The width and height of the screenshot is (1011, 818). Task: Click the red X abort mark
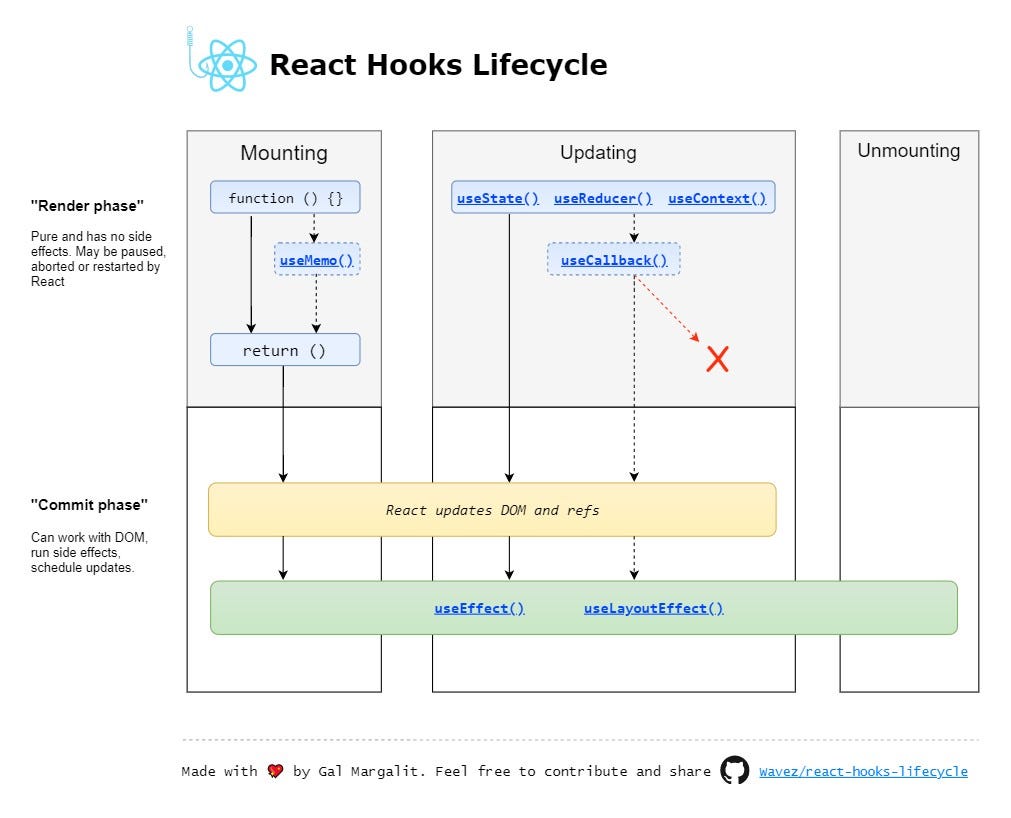point(717,359)
